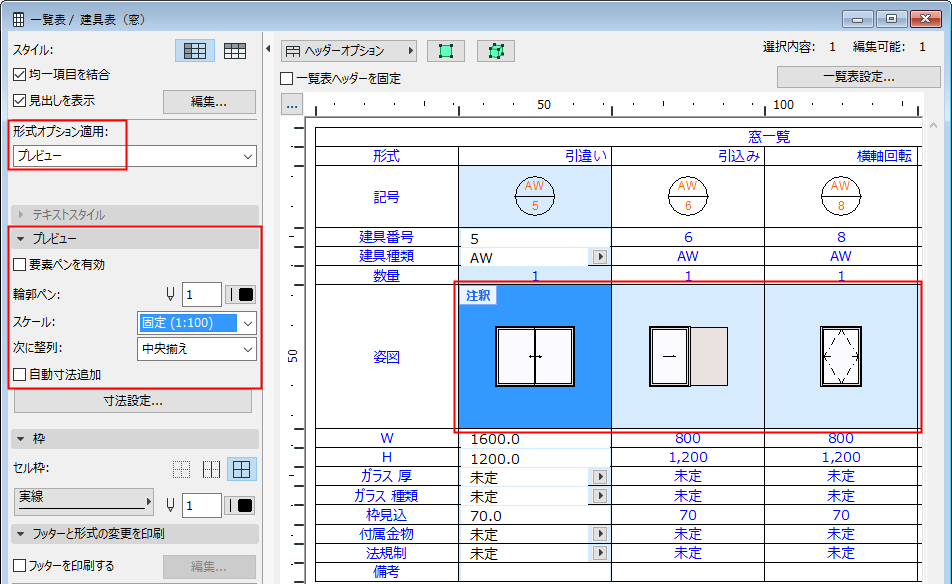Viewport: 952px width, 584px height.
Task: Open the ガラス 厚 value arrow
Action: click(x=600, y=477)
